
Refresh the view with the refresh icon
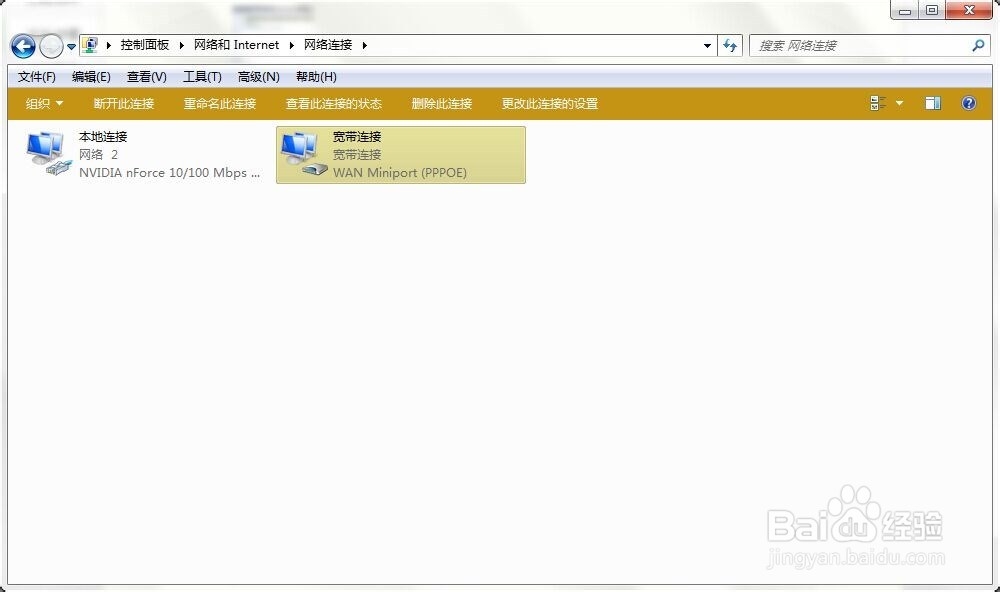(x=729, y=46)
